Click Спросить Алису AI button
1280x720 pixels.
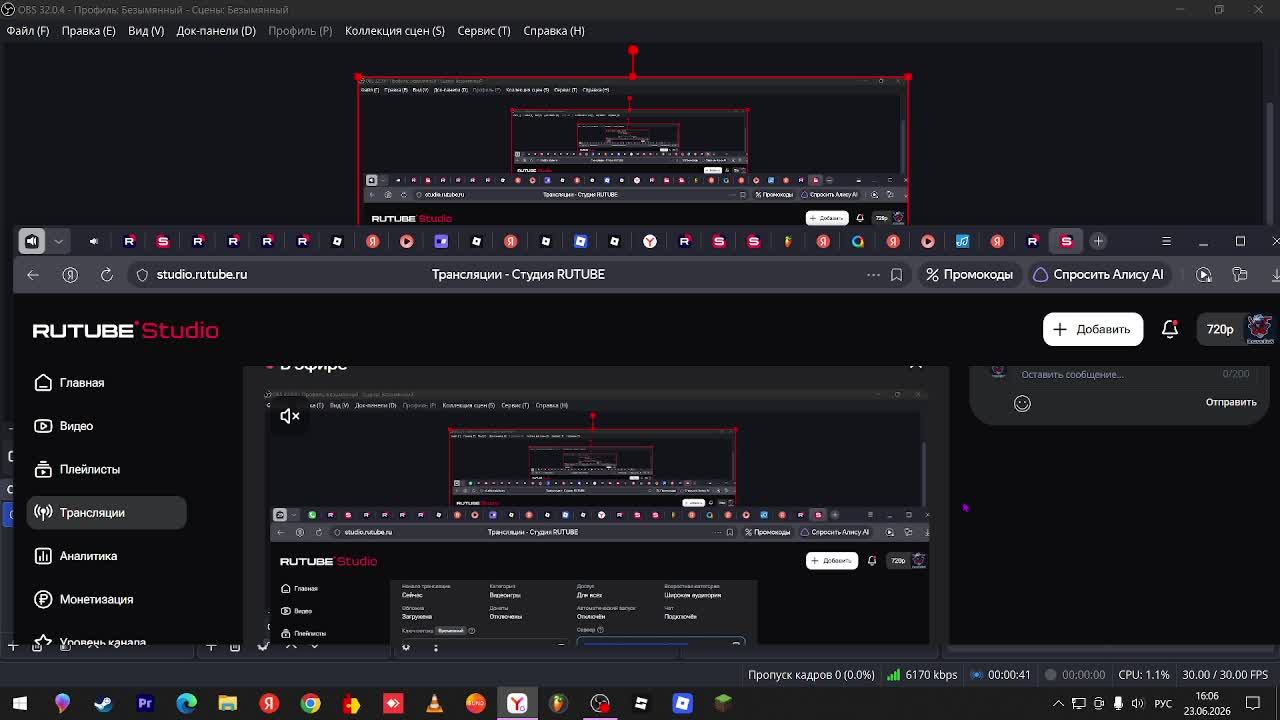click(x=1098, y=274)
